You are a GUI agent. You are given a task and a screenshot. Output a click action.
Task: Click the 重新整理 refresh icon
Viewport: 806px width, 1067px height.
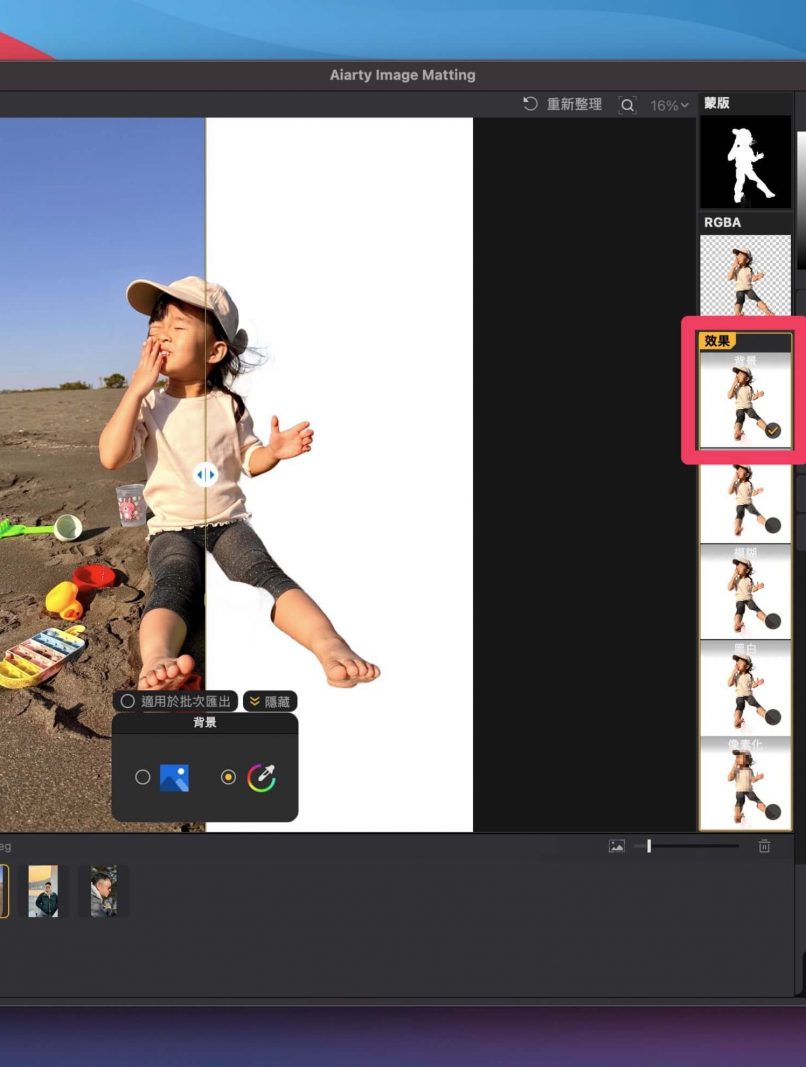tap(531, 105)
